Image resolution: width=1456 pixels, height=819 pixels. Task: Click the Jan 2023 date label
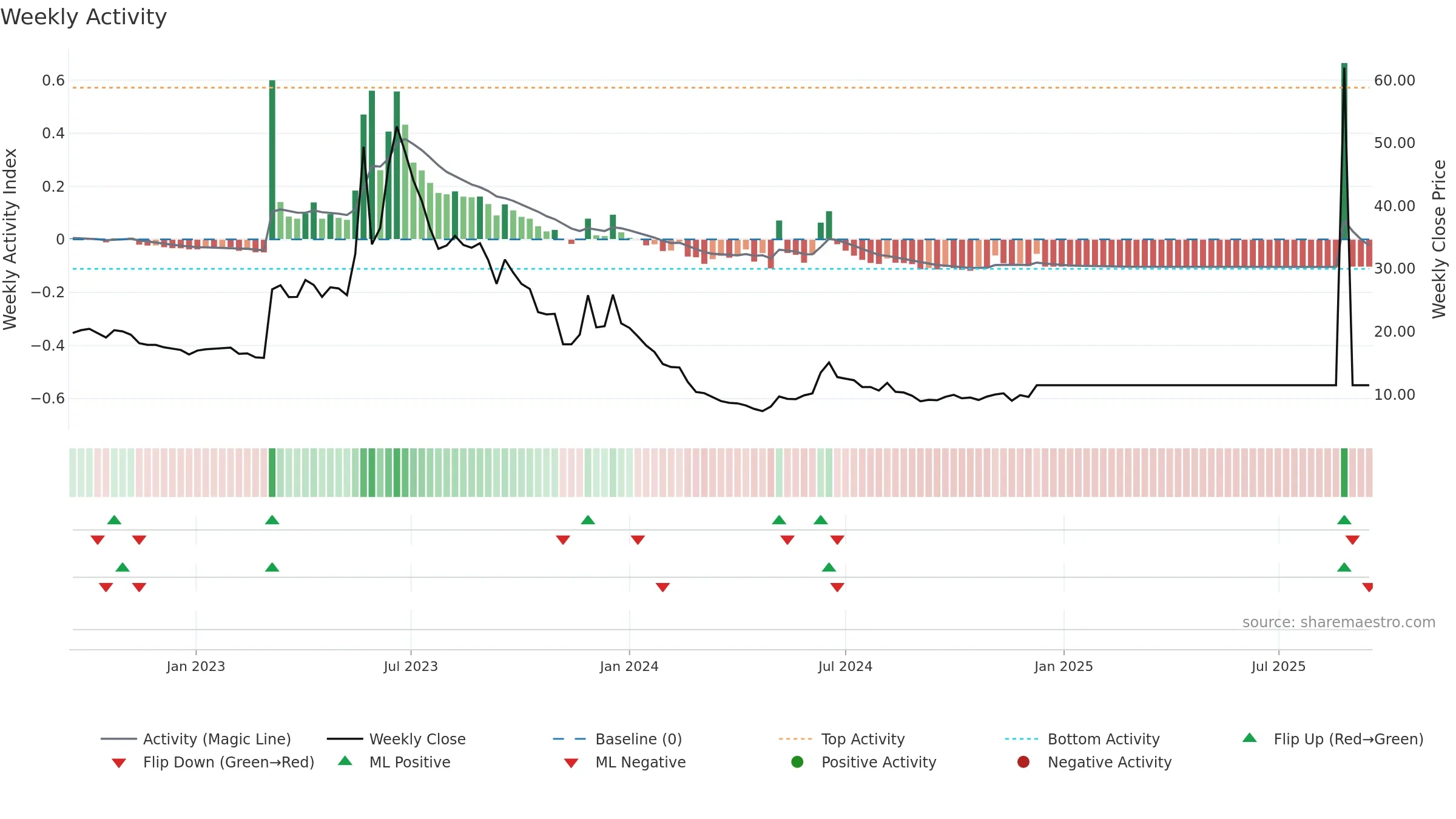tap(196, 666)
